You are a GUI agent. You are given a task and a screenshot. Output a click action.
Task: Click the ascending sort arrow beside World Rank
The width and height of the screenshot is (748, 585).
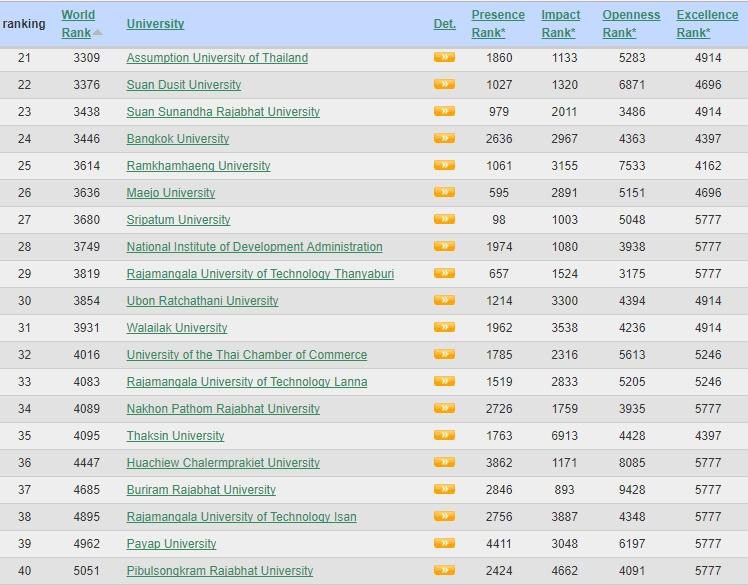tap(97, 32)
